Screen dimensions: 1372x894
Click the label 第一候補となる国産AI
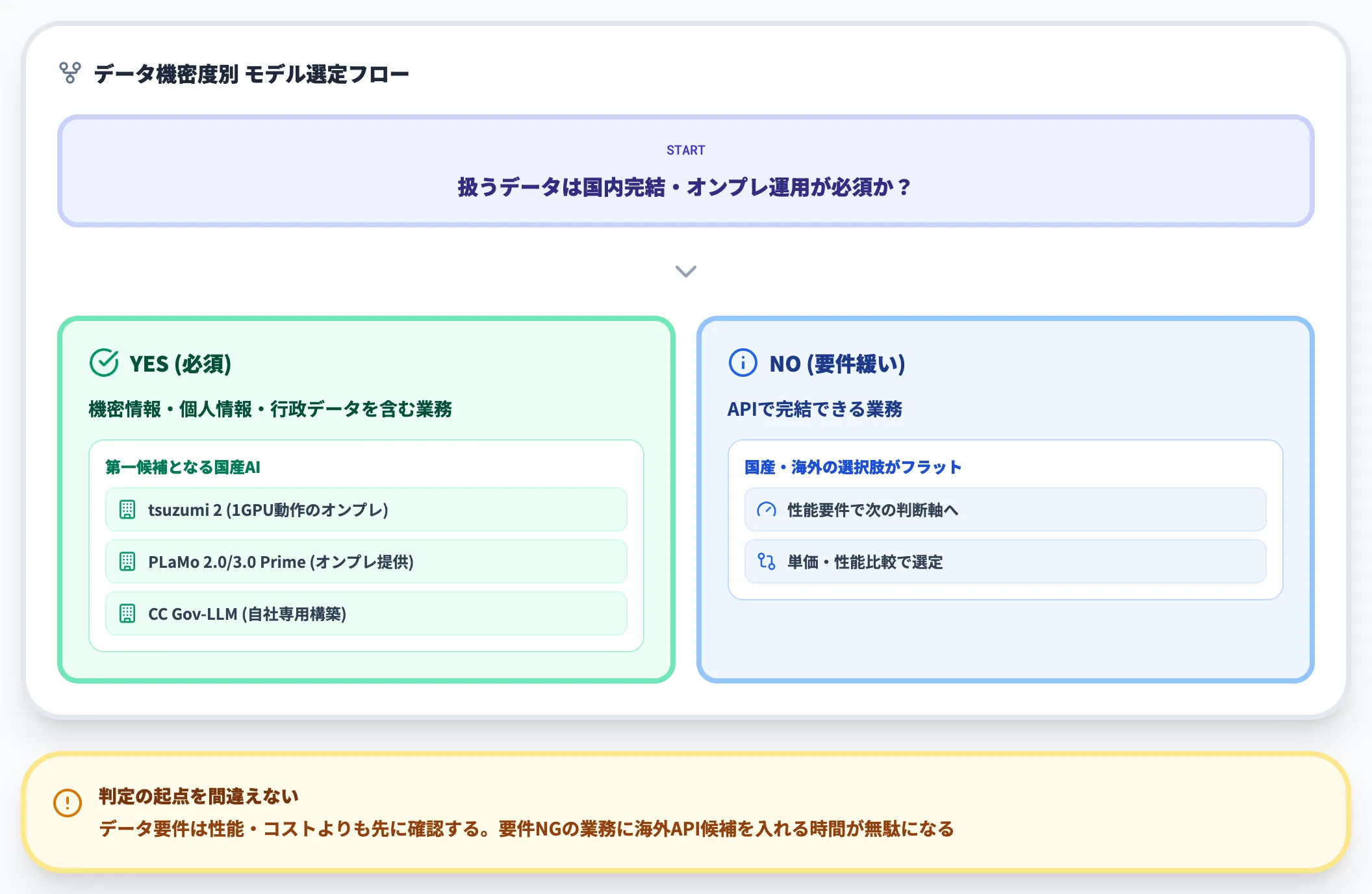183,467
